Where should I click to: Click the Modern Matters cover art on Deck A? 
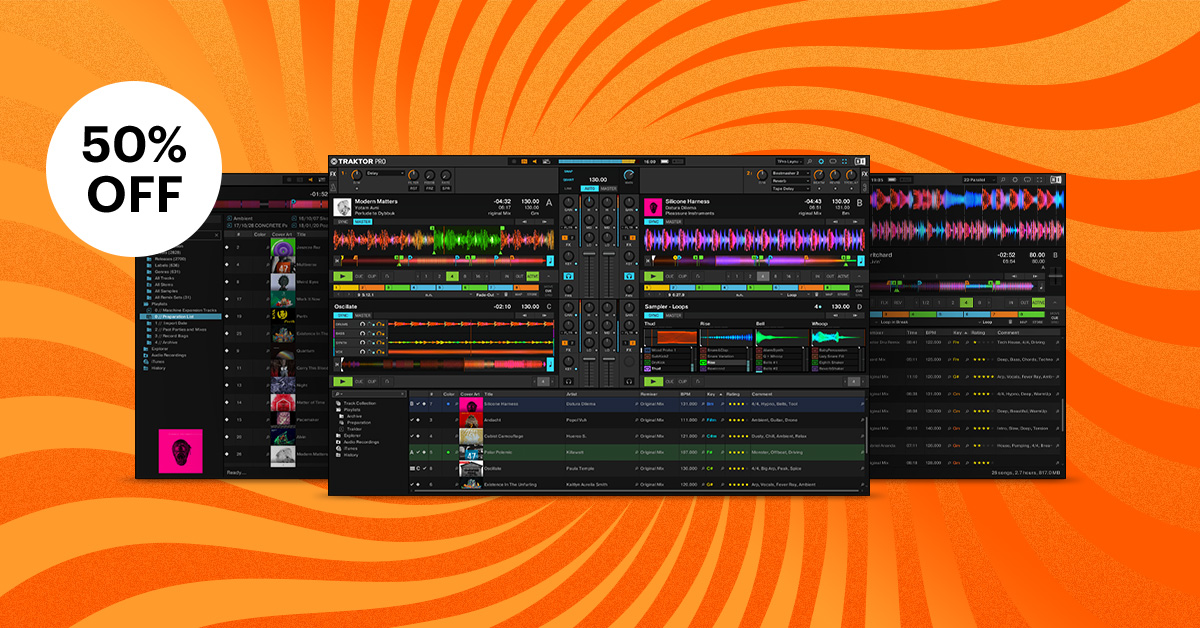pos(341,205)
